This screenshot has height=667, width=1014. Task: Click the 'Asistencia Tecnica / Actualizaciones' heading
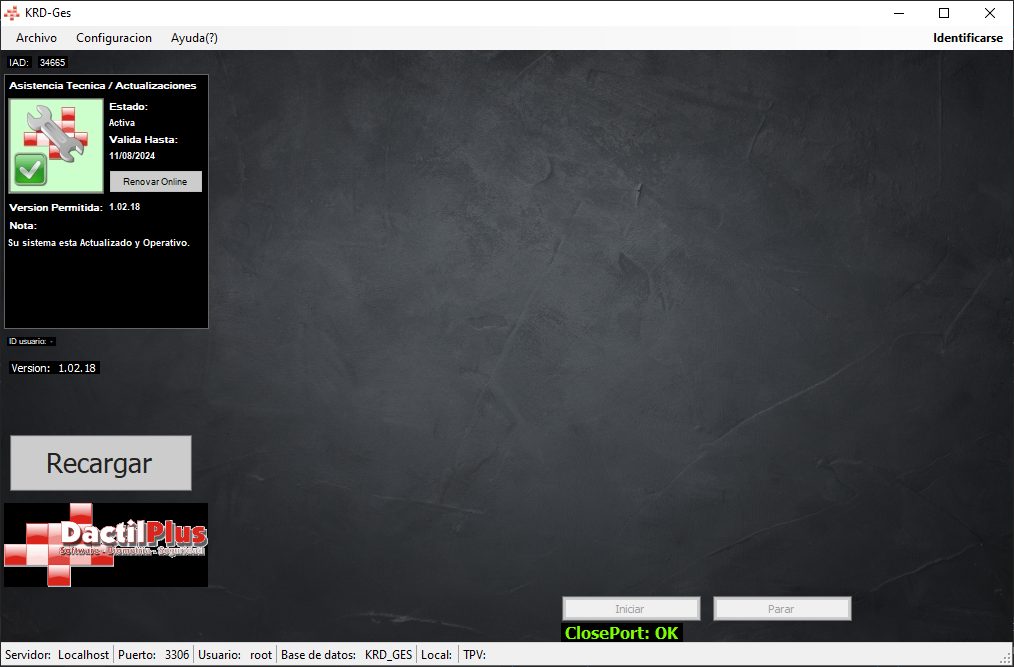click(x=103, y=85)
